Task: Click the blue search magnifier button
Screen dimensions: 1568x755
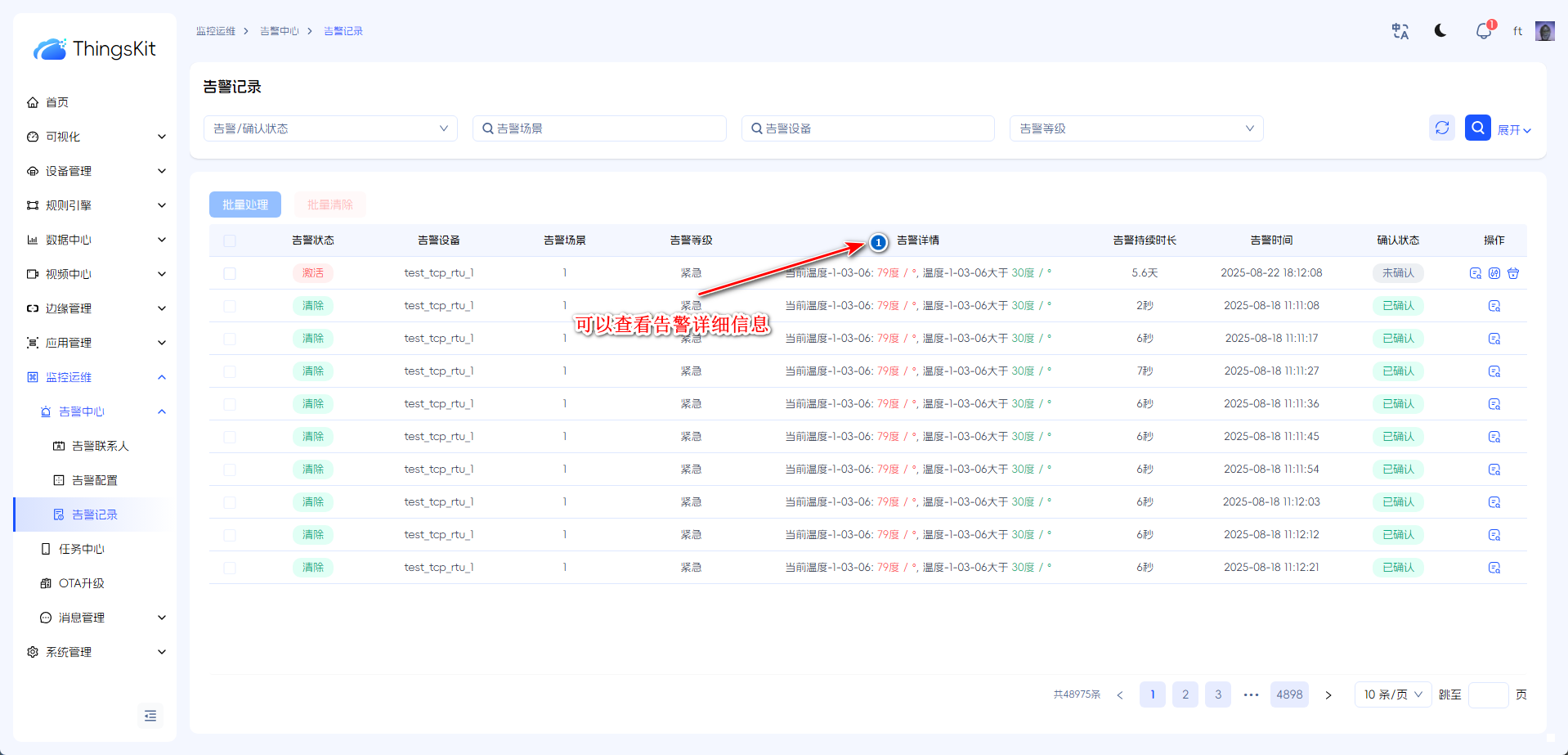Action: 1477,128
